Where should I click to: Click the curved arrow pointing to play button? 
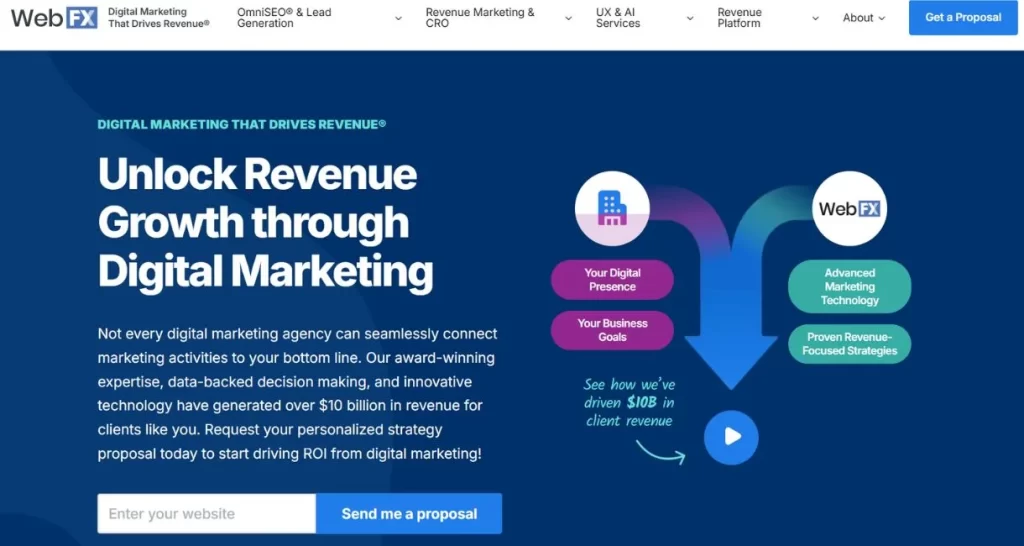pyautogui.click(x=660, y=452)
